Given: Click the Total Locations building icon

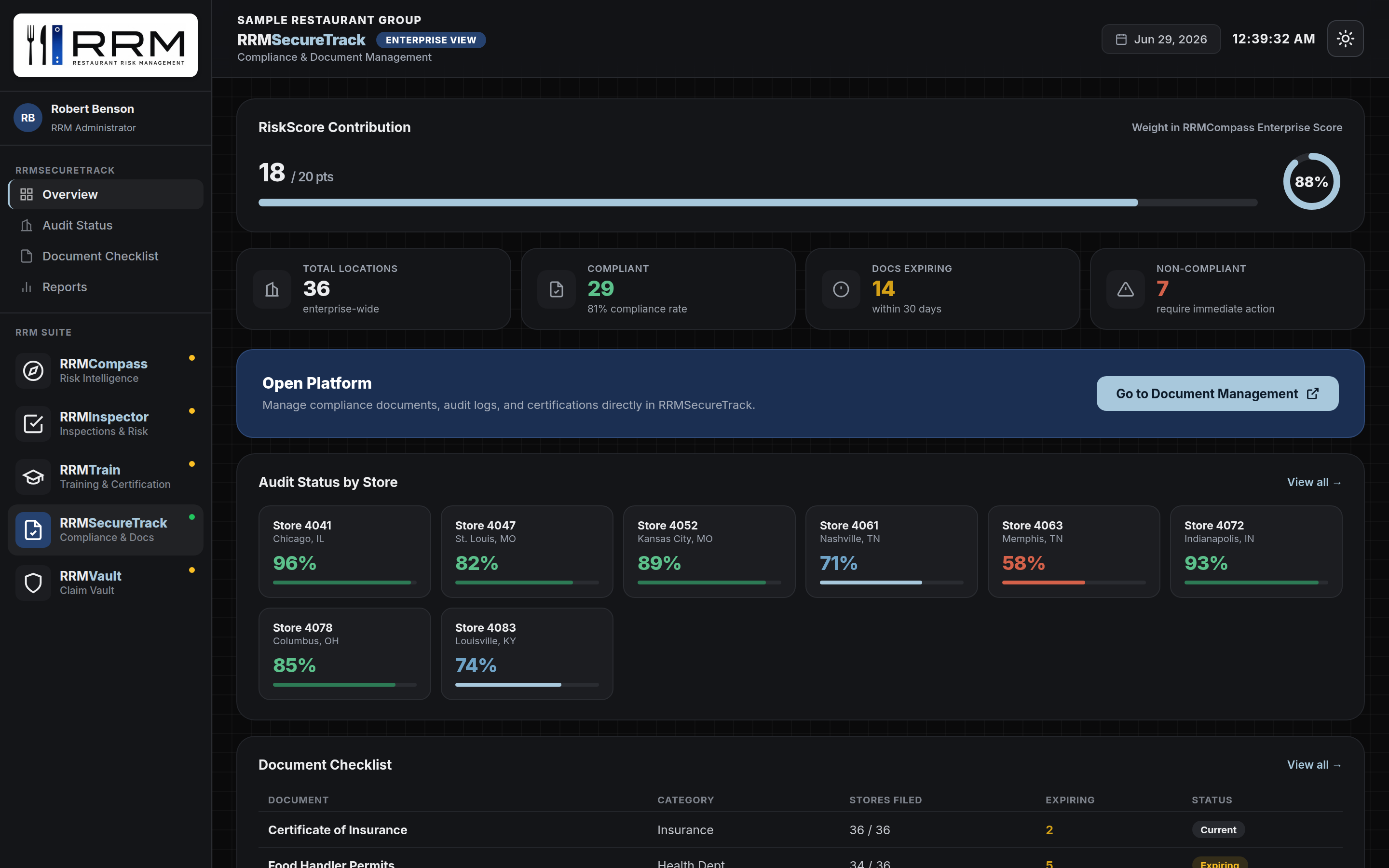Looking at the screenshot, I should pos(272,289).
